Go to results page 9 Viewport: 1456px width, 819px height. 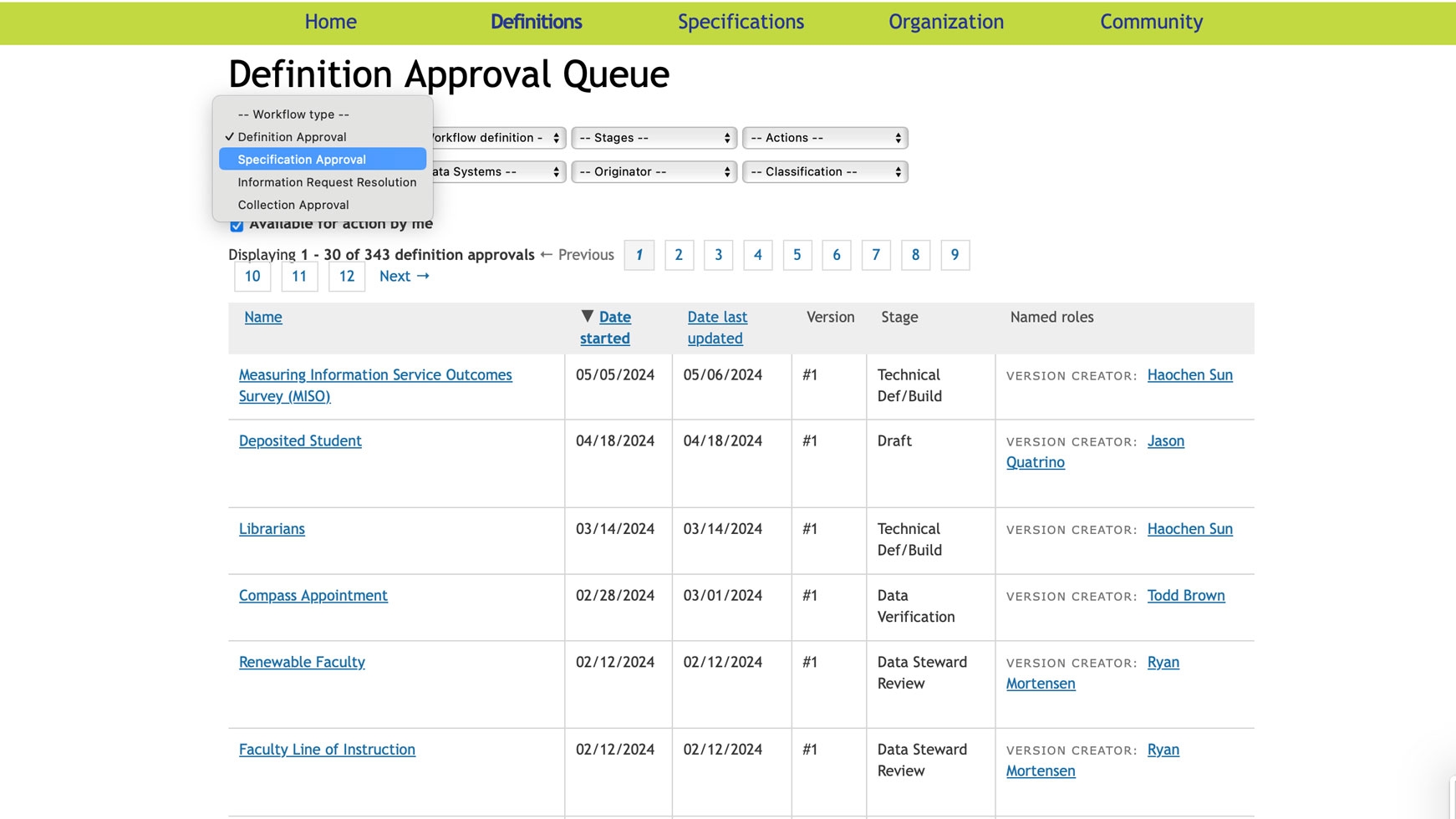(955, 255)
